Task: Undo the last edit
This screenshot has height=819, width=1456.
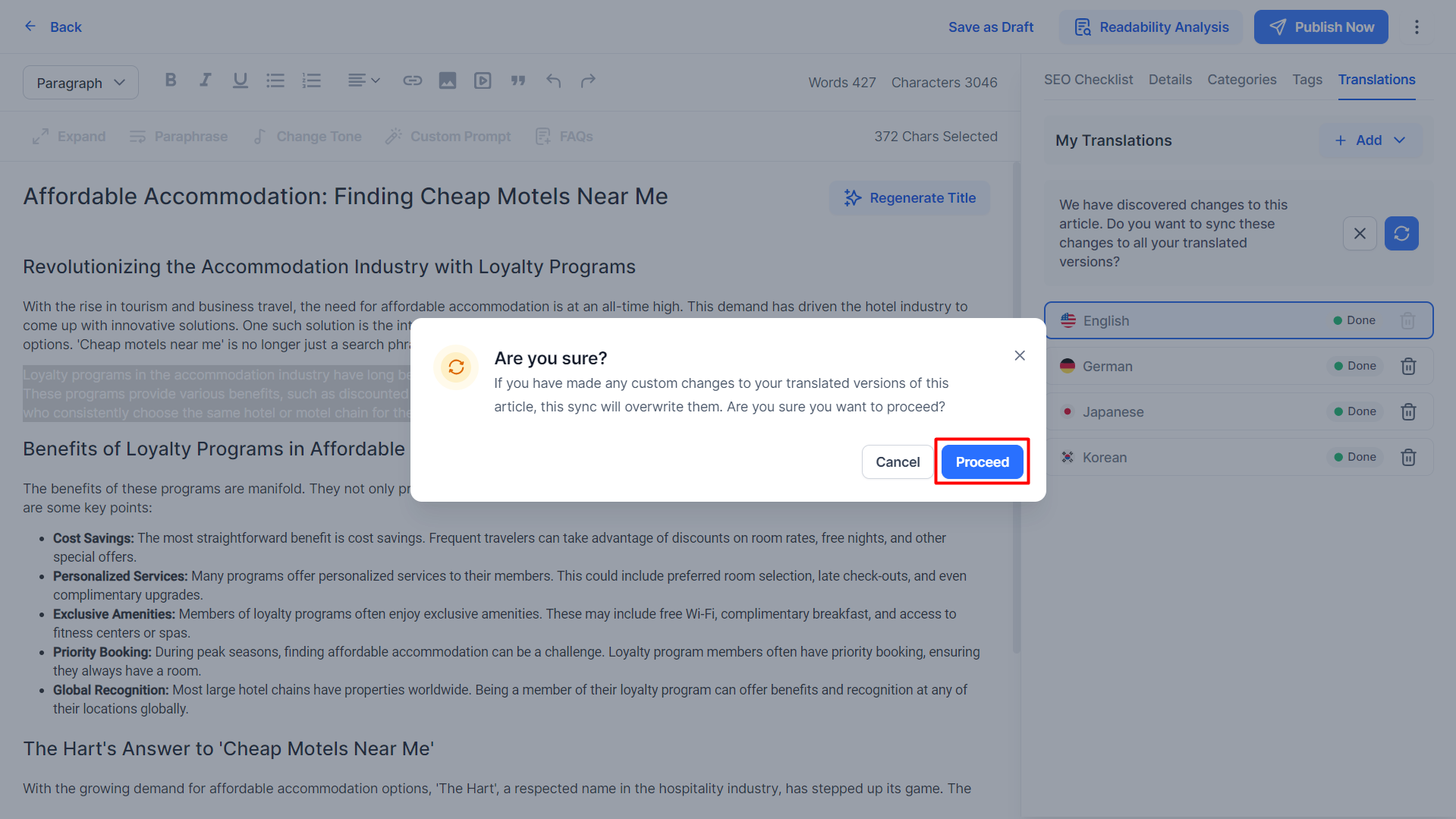Action: click(553, 80)
